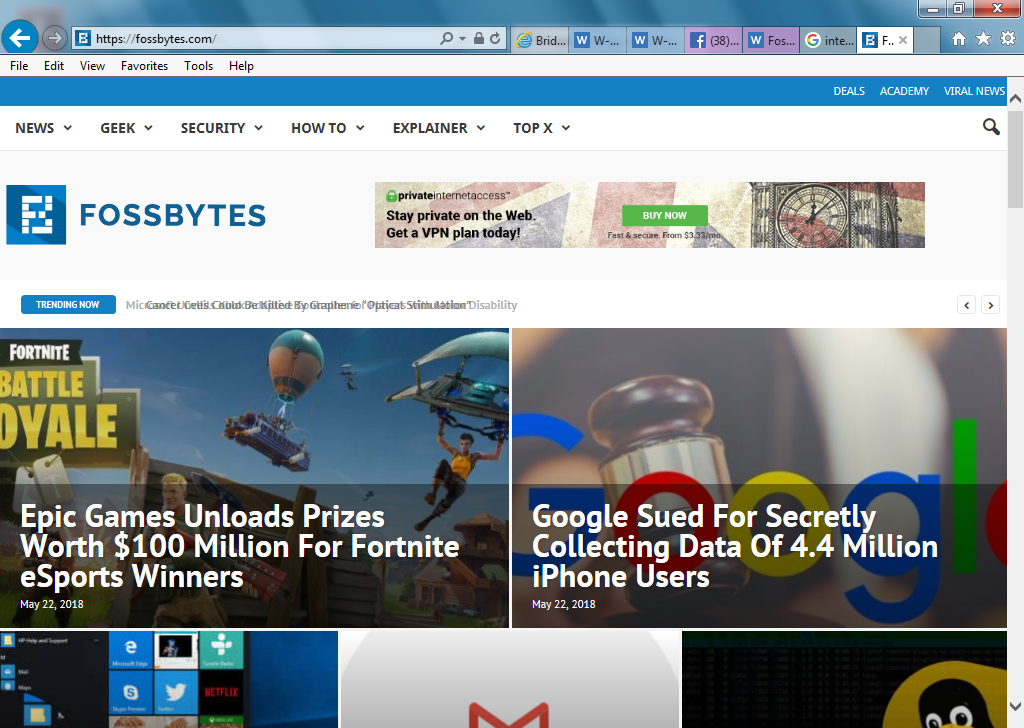Click the page scrollbar up arrow

coord(1016,99)
